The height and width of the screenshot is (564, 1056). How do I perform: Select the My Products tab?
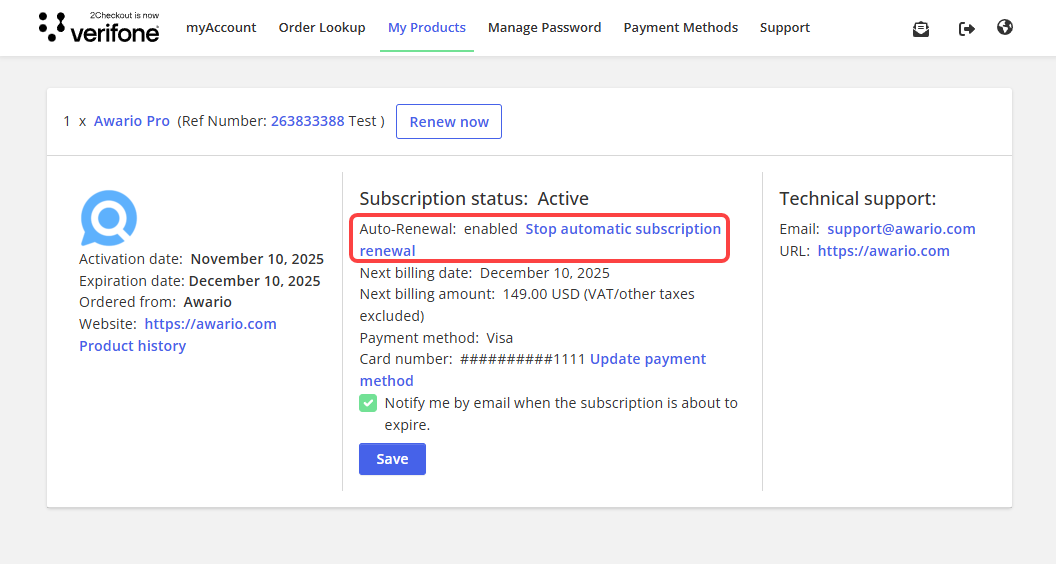(x=427, y=28)
